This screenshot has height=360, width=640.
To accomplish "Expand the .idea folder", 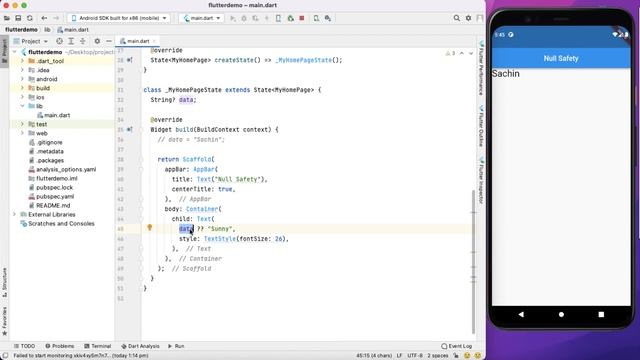I will [22, 70].
